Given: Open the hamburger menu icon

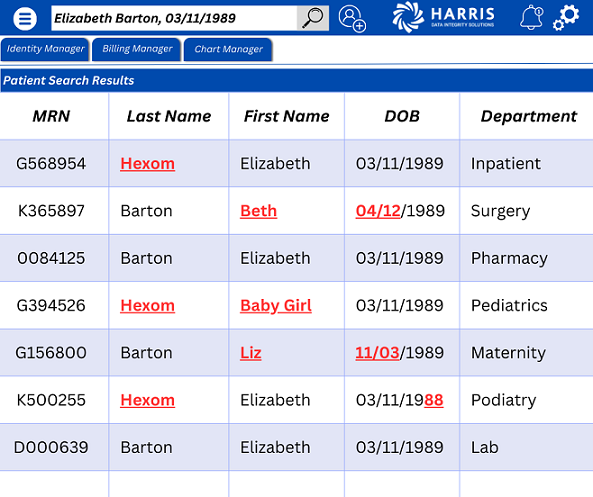Looking at the screenshot, I should [x=25, y=18].
